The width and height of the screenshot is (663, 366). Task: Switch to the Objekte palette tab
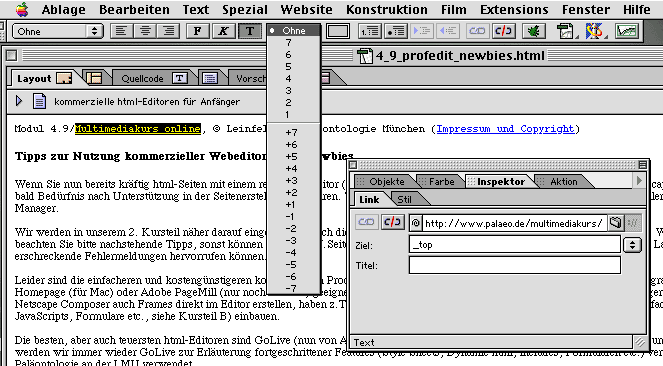pos(385,182)
